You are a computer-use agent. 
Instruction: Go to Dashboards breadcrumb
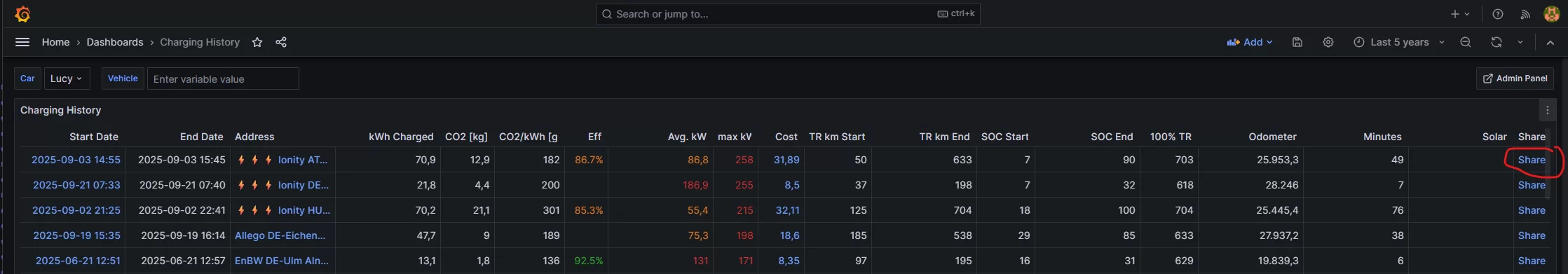click(115, 42)
